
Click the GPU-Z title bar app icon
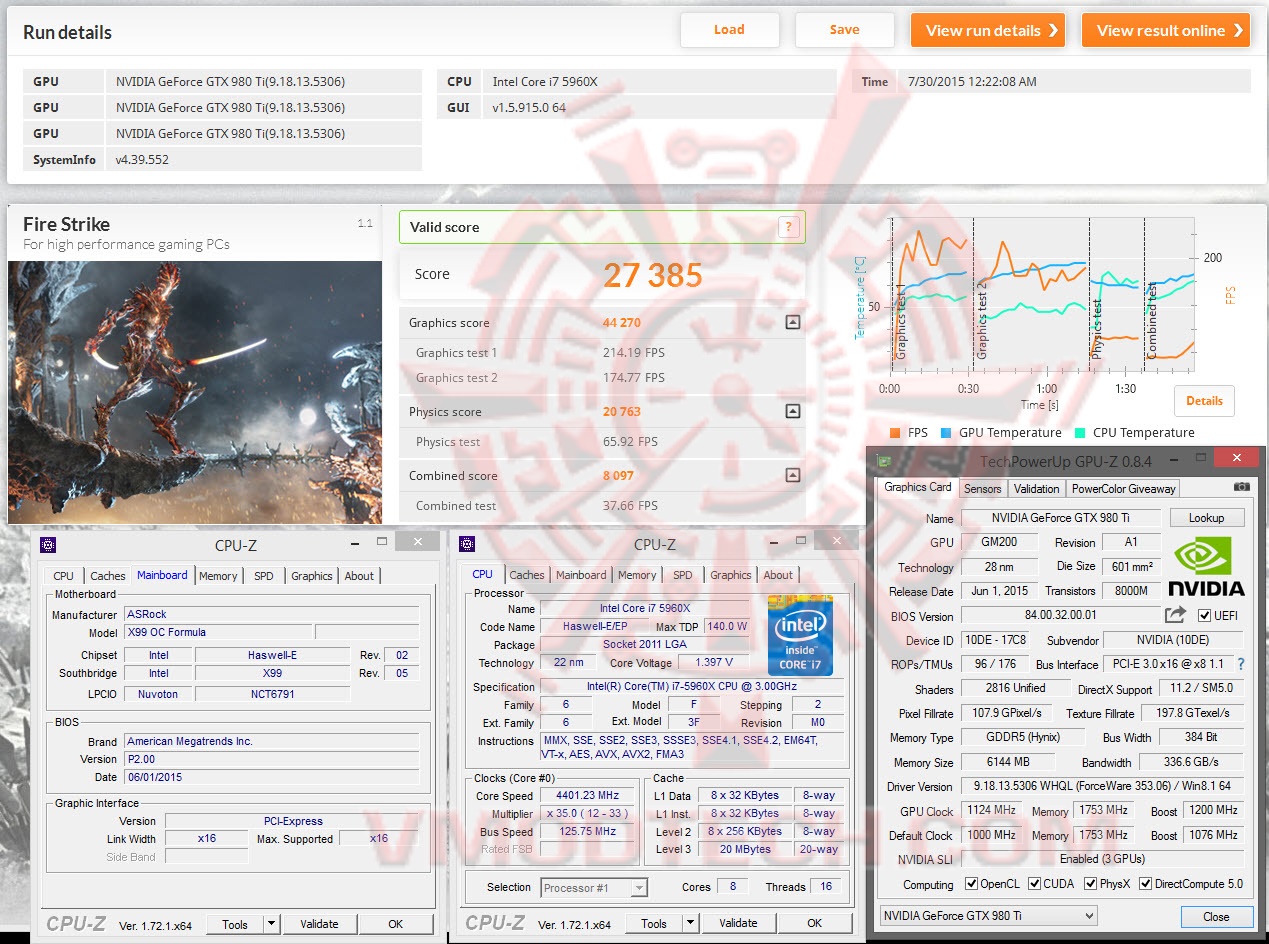883,461
